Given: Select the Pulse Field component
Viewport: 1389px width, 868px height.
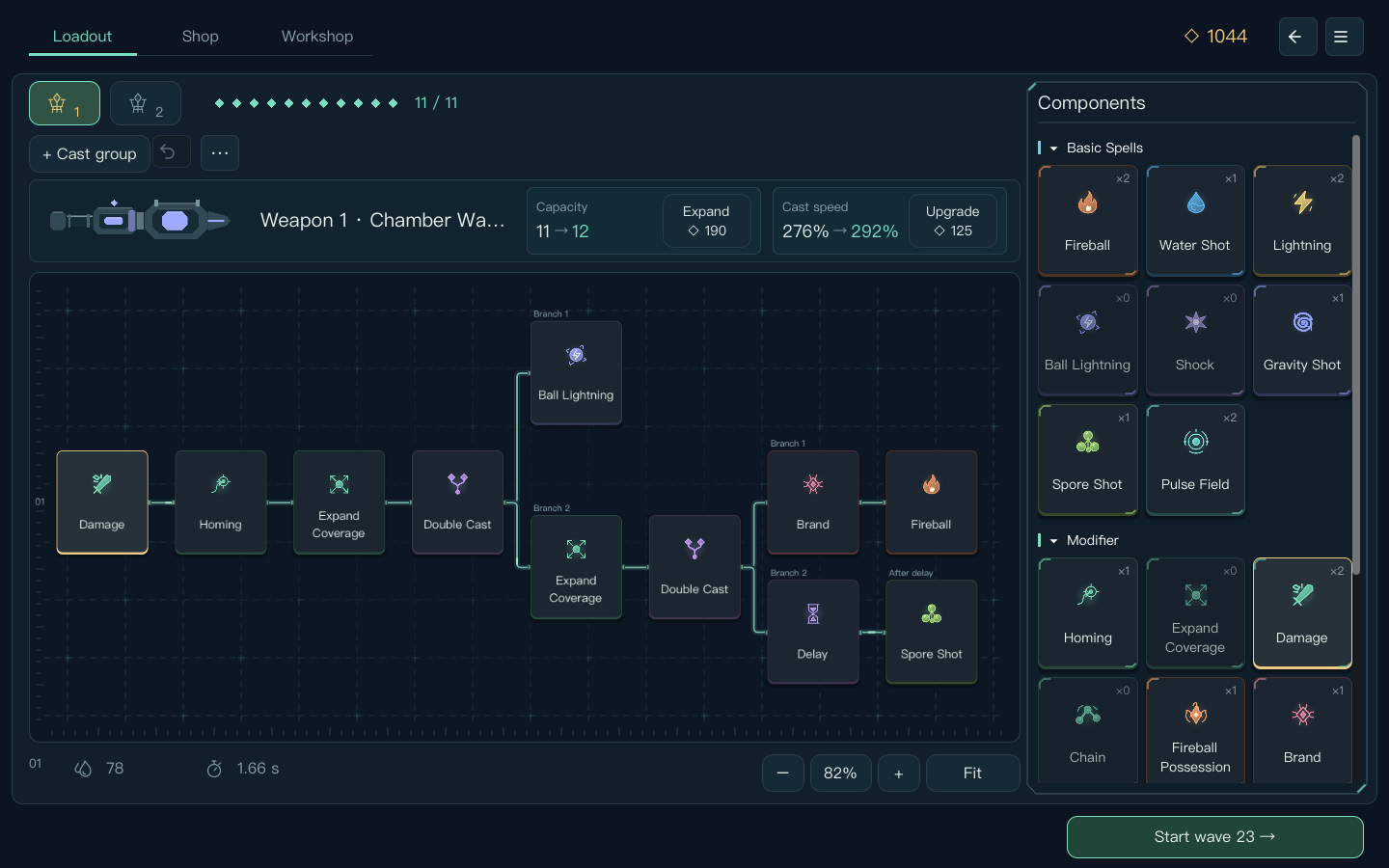Looking at the screenshot, I should [1195, 460].
